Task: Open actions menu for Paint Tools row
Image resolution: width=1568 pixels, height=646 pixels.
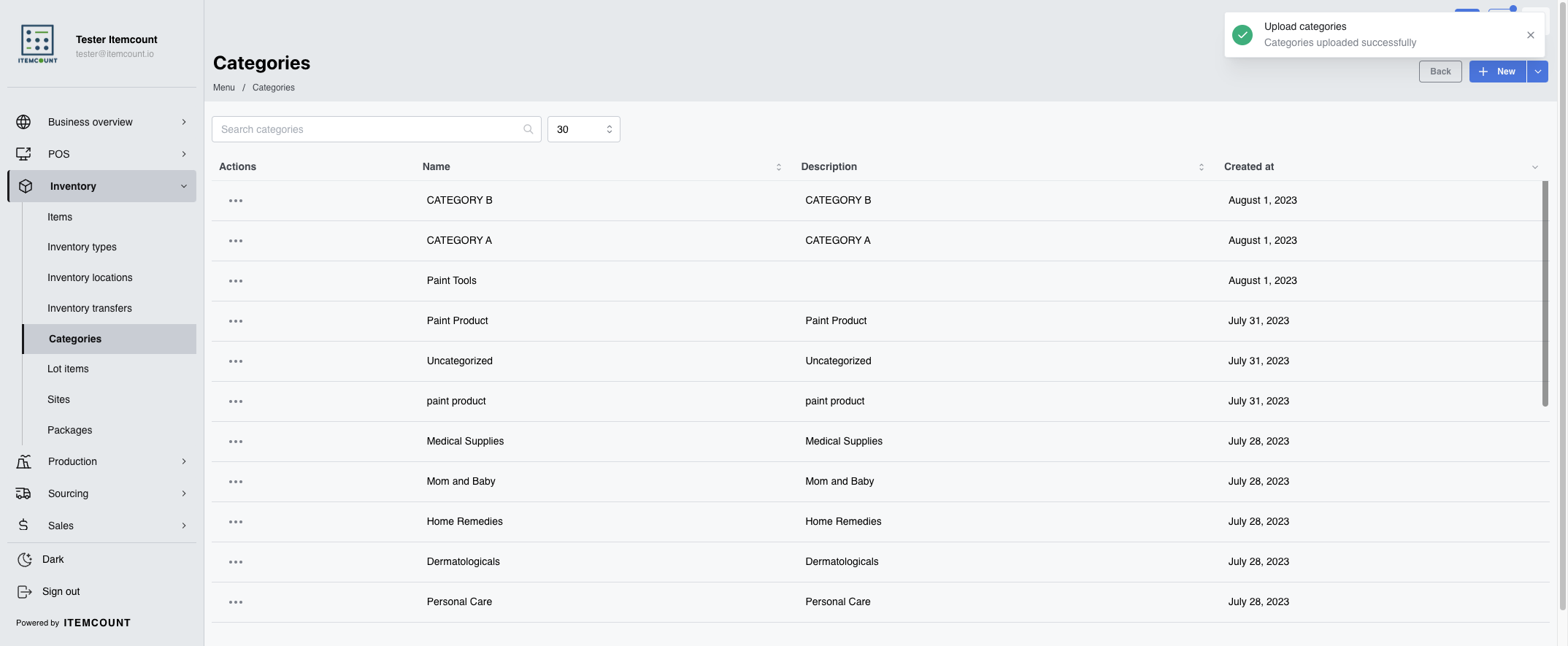Action: pos(236,281)
